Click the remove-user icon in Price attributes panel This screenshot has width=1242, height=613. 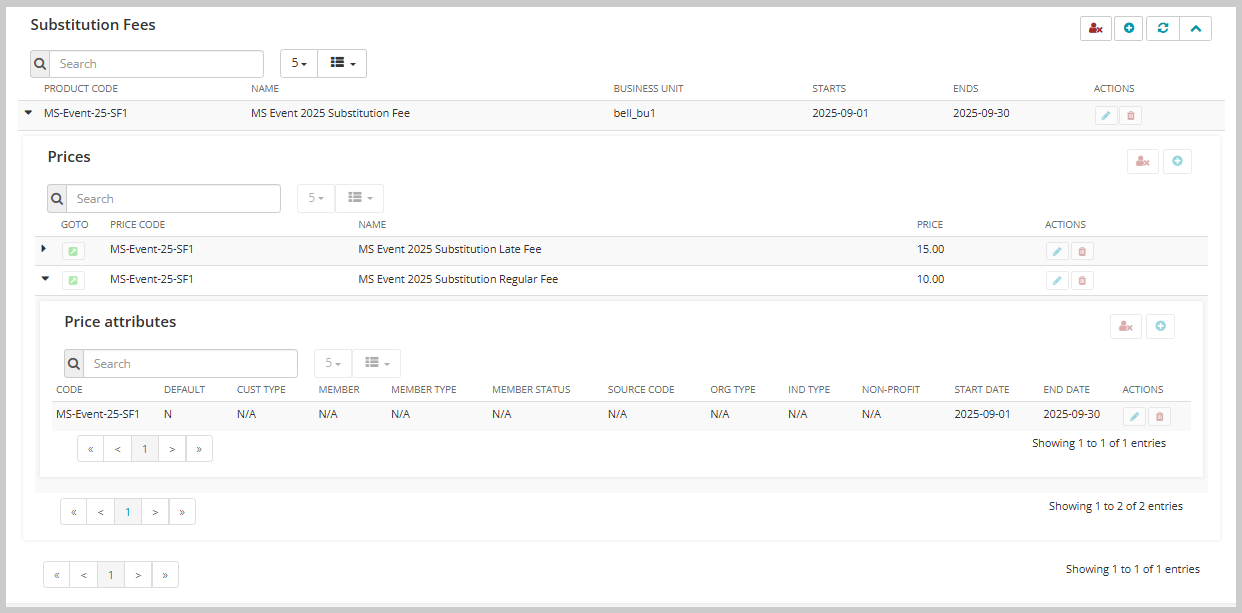click(1126, 326)
